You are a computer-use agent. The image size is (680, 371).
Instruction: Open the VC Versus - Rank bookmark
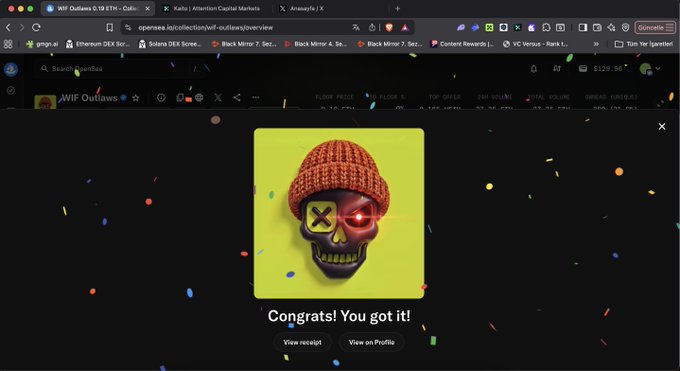(535, 44)
